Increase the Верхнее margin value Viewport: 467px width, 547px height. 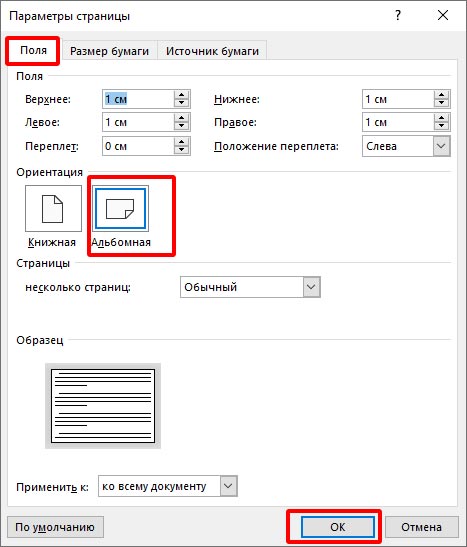tap(181, 95)
